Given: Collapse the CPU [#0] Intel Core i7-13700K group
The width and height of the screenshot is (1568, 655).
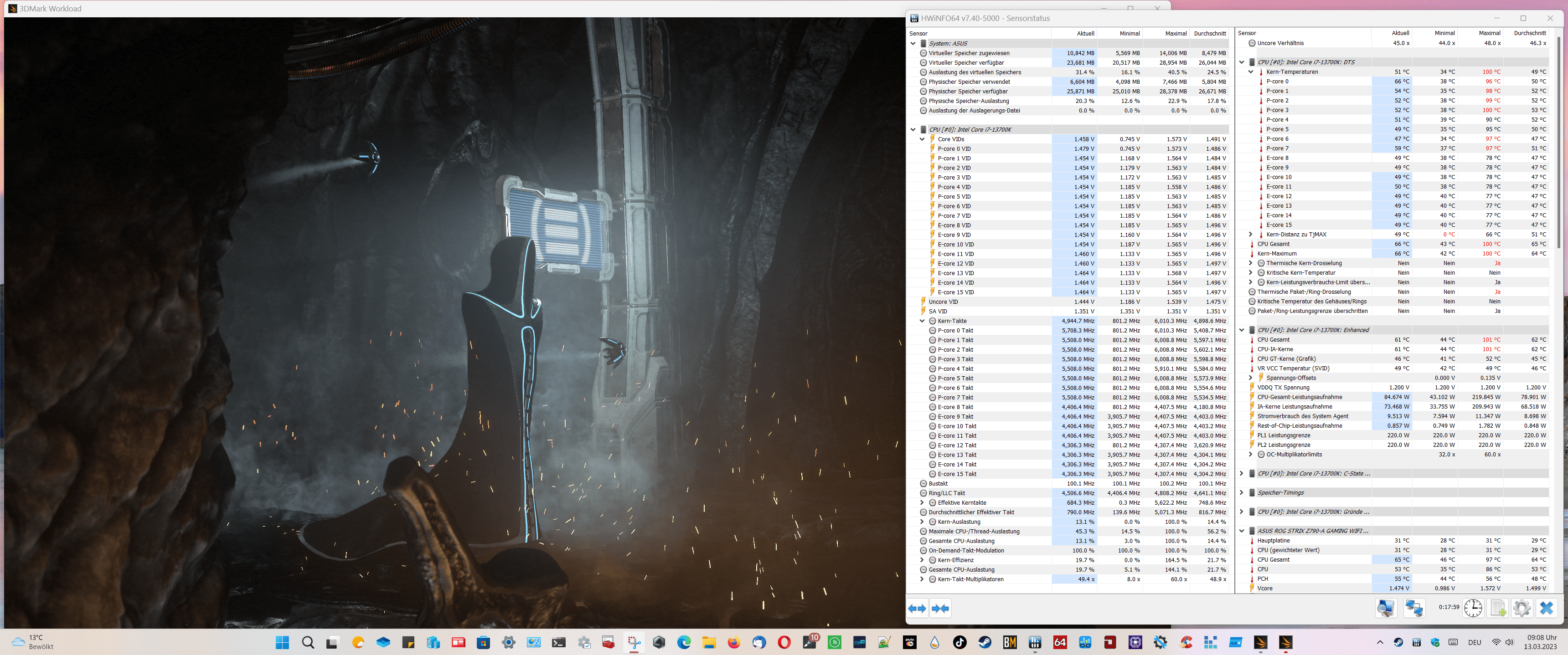Looking at the screenshot, I should 913,129.
